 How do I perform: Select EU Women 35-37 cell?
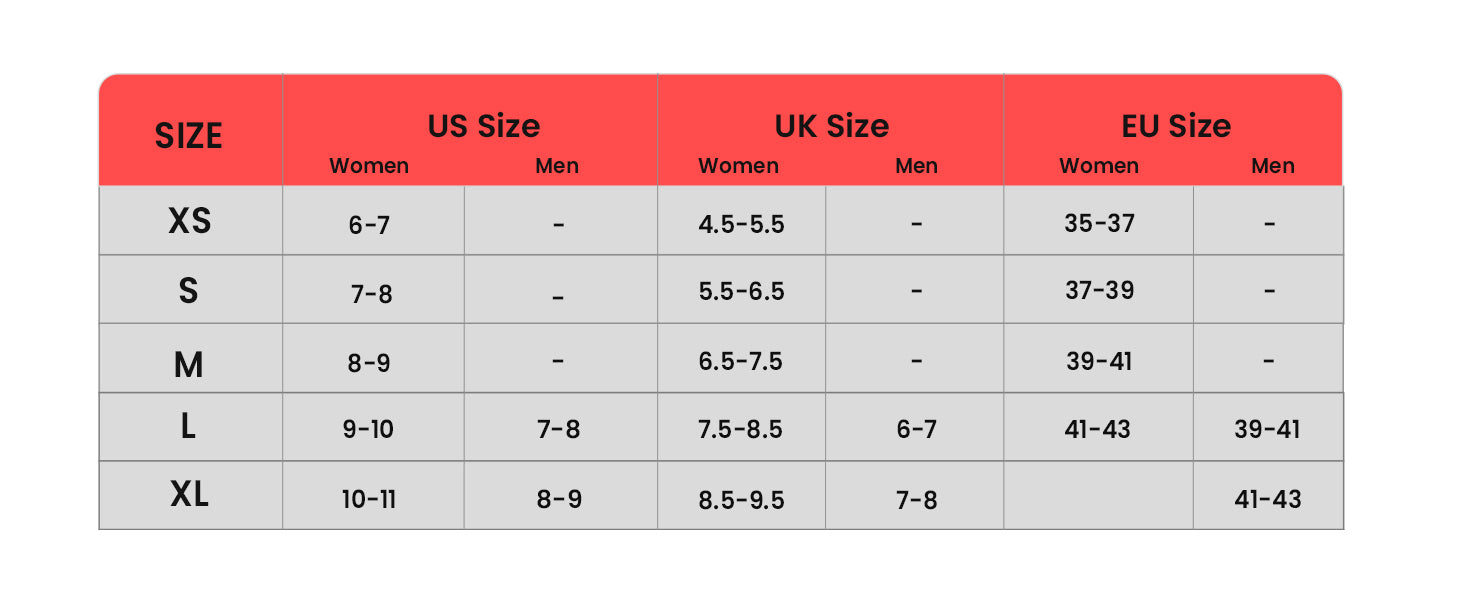point(1100,222)
